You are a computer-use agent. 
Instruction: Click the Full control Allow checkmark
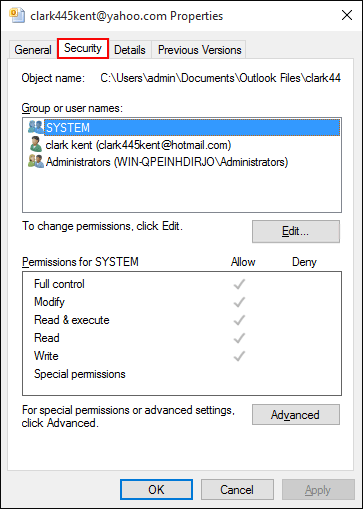(x=239, y=284)
